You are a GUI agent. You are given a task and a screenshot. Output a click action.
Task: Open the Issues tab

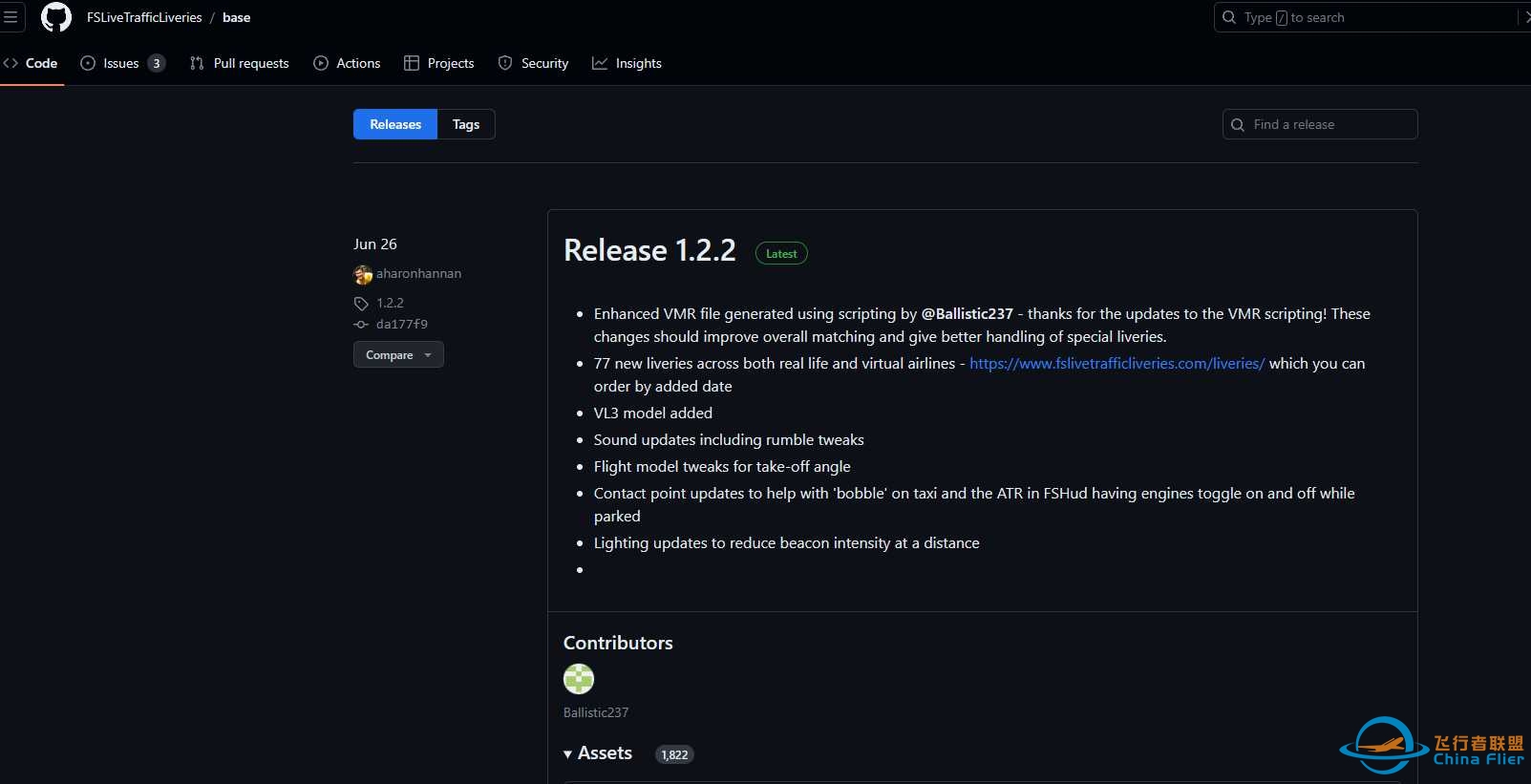122,63
